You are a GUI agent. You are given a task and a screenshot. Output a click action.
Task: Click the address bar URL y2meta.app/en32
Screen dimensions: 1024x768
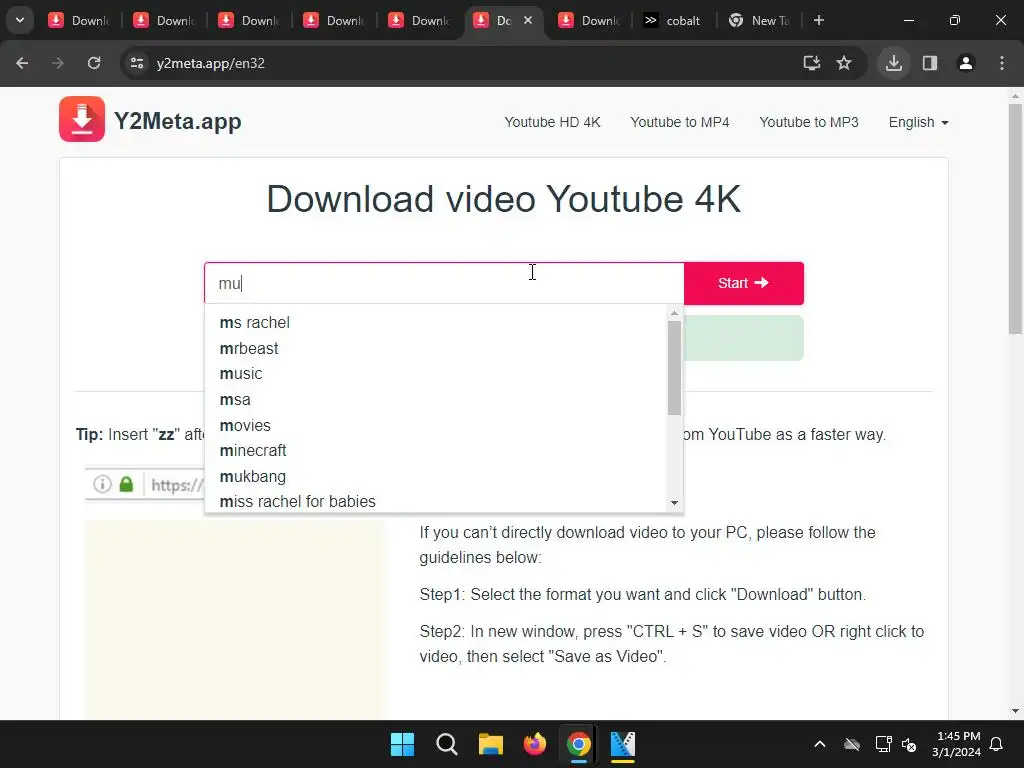(210, 63)
